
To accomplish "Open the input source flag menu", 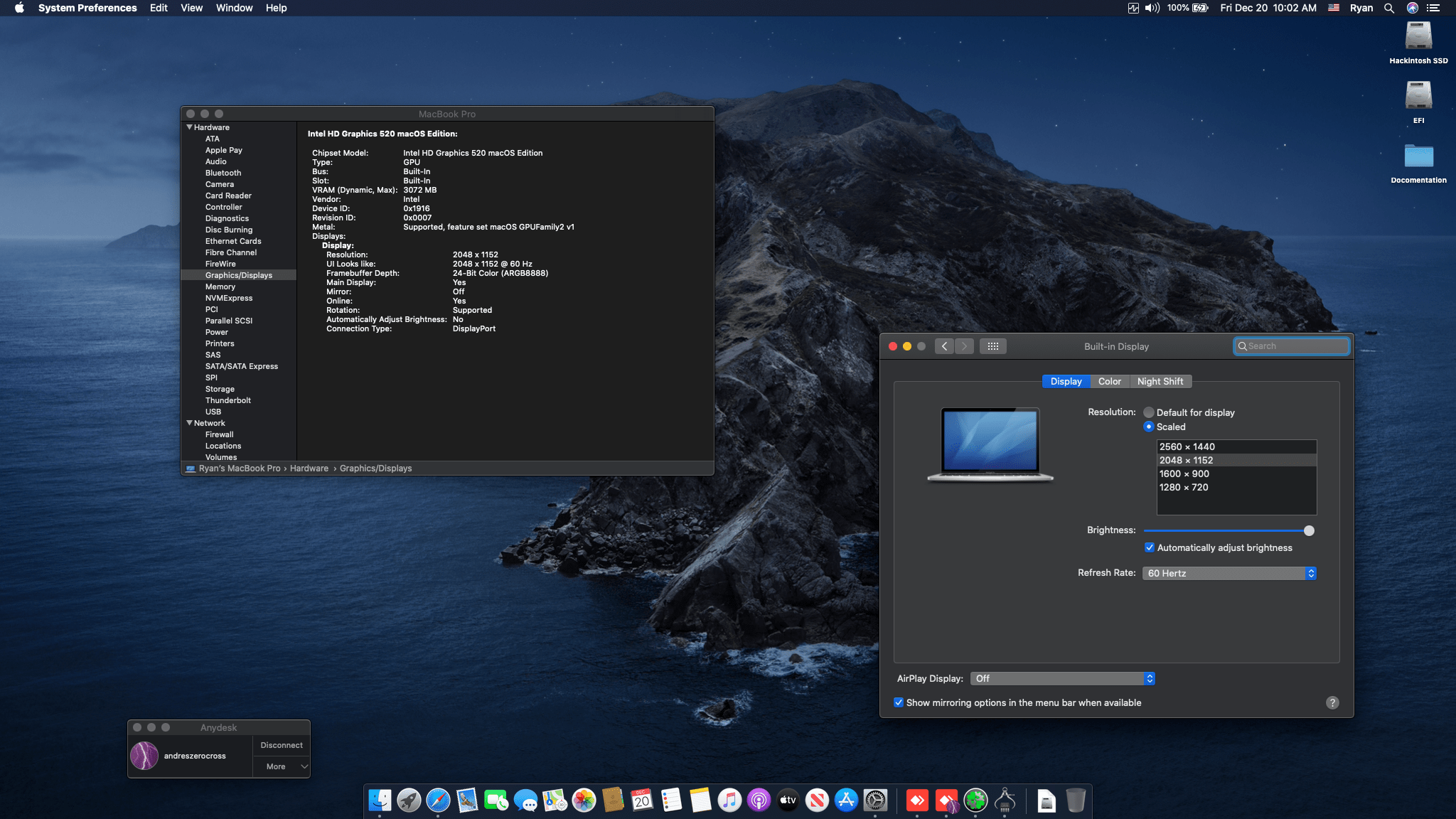I will tap(1334, 8).
